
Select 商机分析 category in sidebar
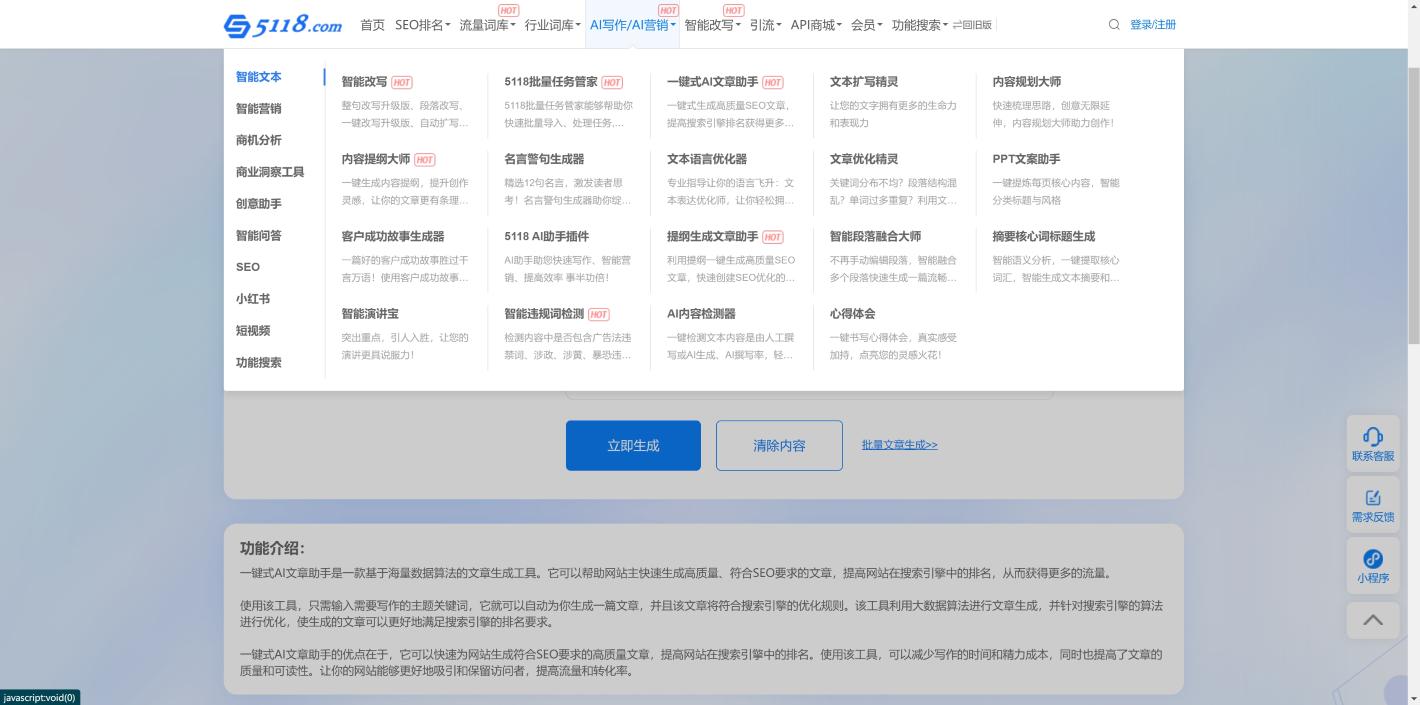pyautogui.click(x=259, y=140)
